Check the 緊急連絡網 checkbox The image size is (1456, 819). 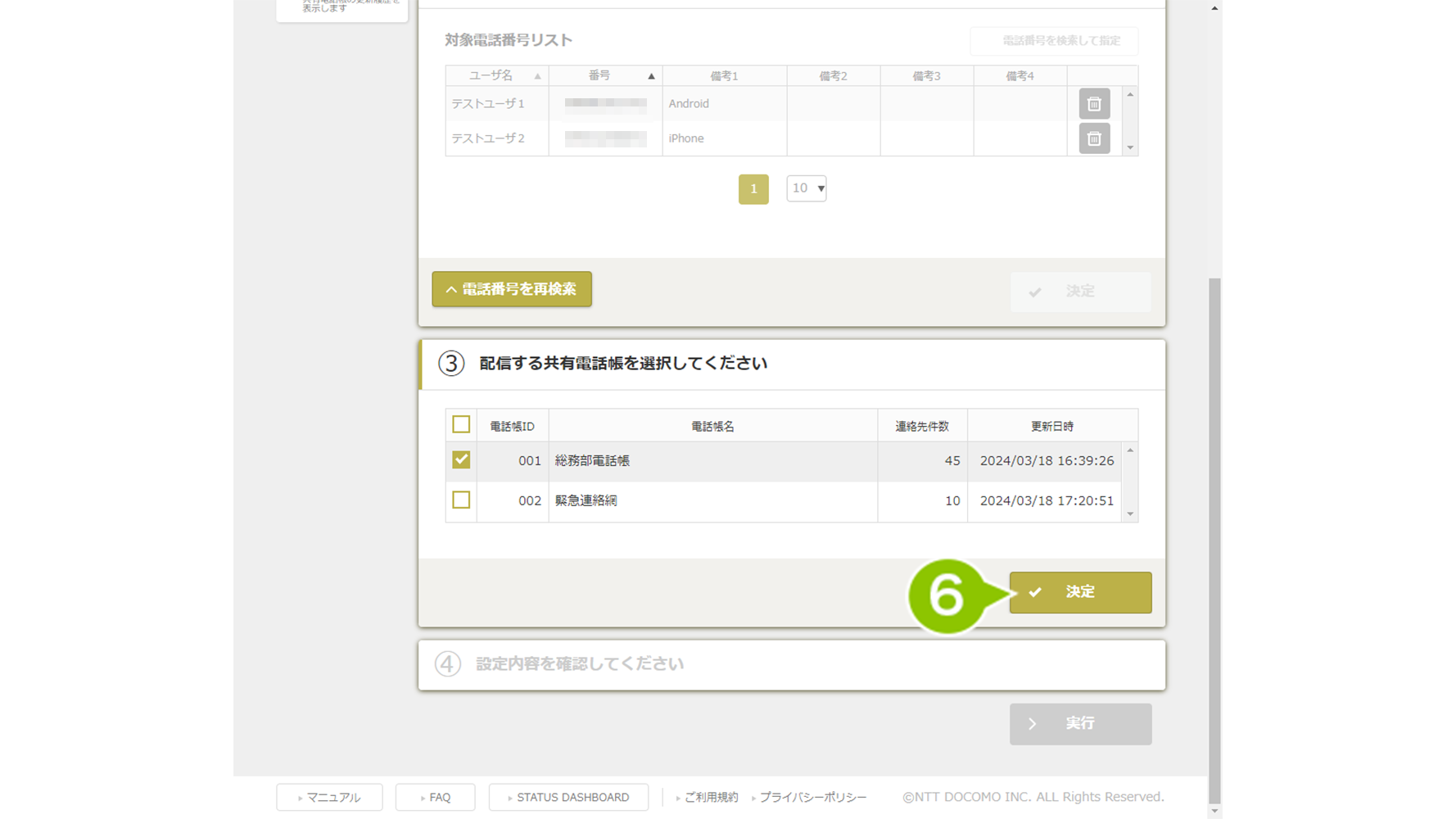tap(461, 500)
